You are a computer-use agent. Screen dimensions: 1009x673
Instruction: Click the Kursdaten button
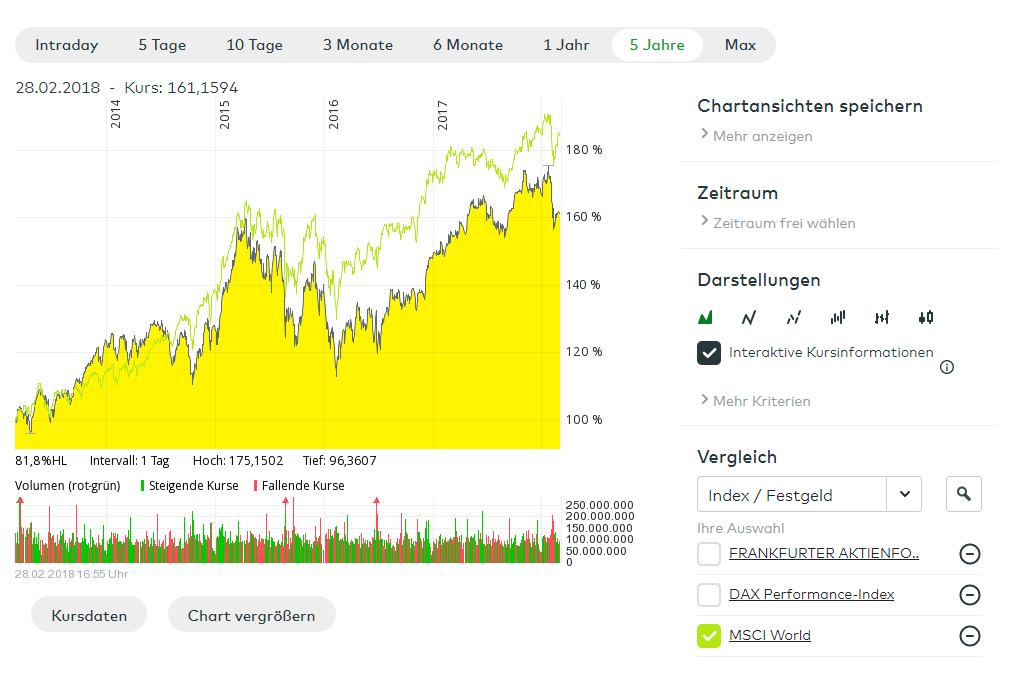point(89,615)
